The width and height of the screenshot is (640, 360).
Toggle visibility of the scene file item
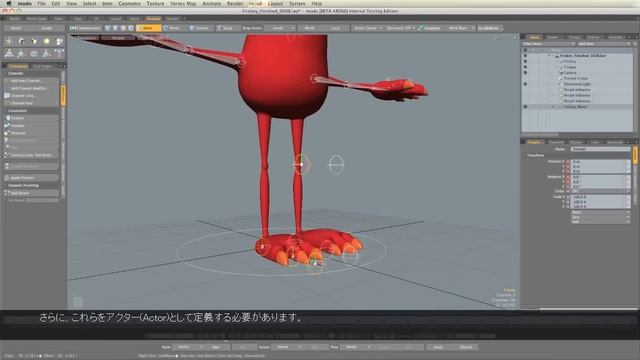tap(525, 56)
